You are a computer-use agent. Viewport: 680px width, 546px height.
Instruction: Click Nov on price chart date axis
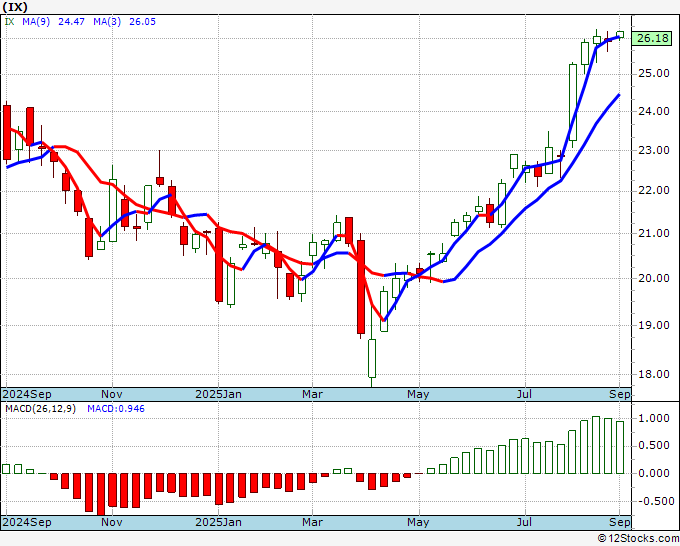coord(111,394)
